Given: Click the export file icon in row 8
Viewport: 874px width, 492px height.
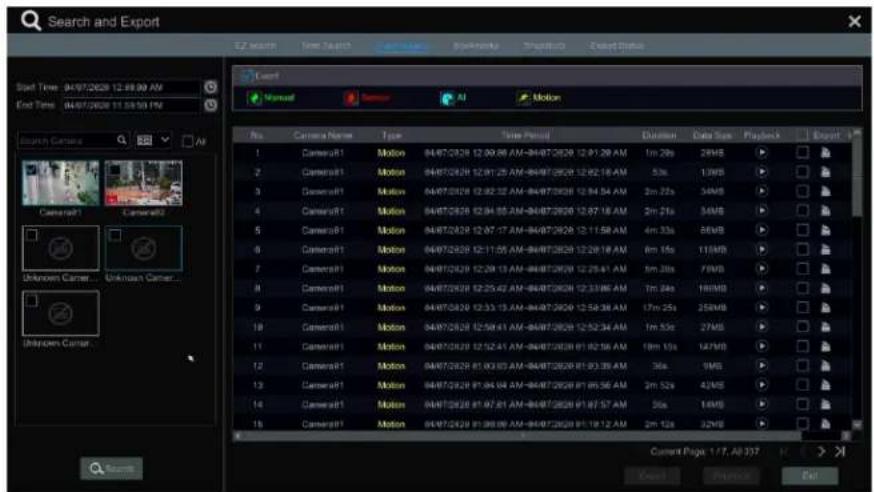Looking at the screenshot, I should tap(826, 289).
